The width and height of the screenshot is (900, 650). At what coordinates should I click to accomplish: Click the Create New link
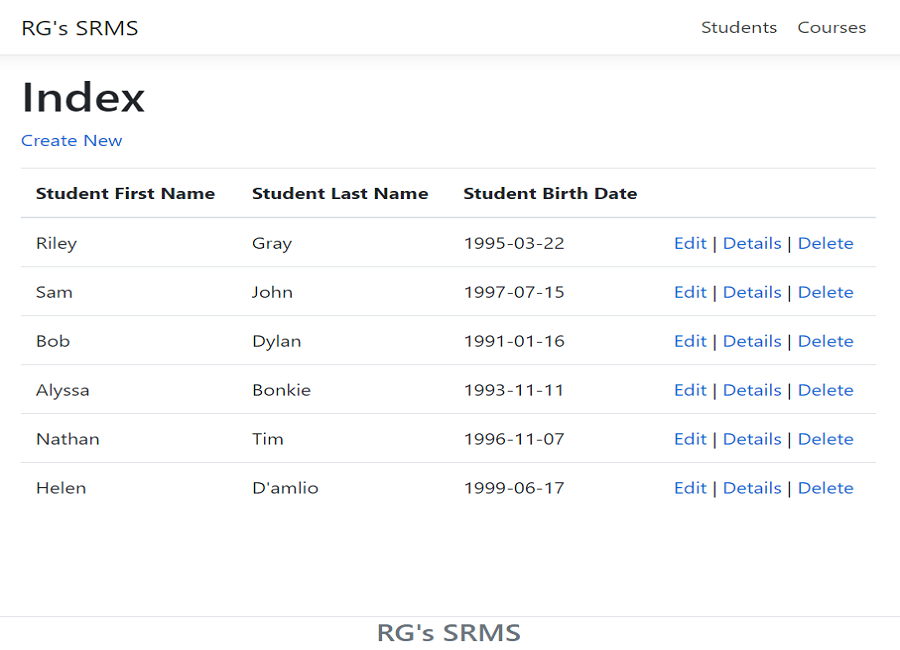pos(72,141)
